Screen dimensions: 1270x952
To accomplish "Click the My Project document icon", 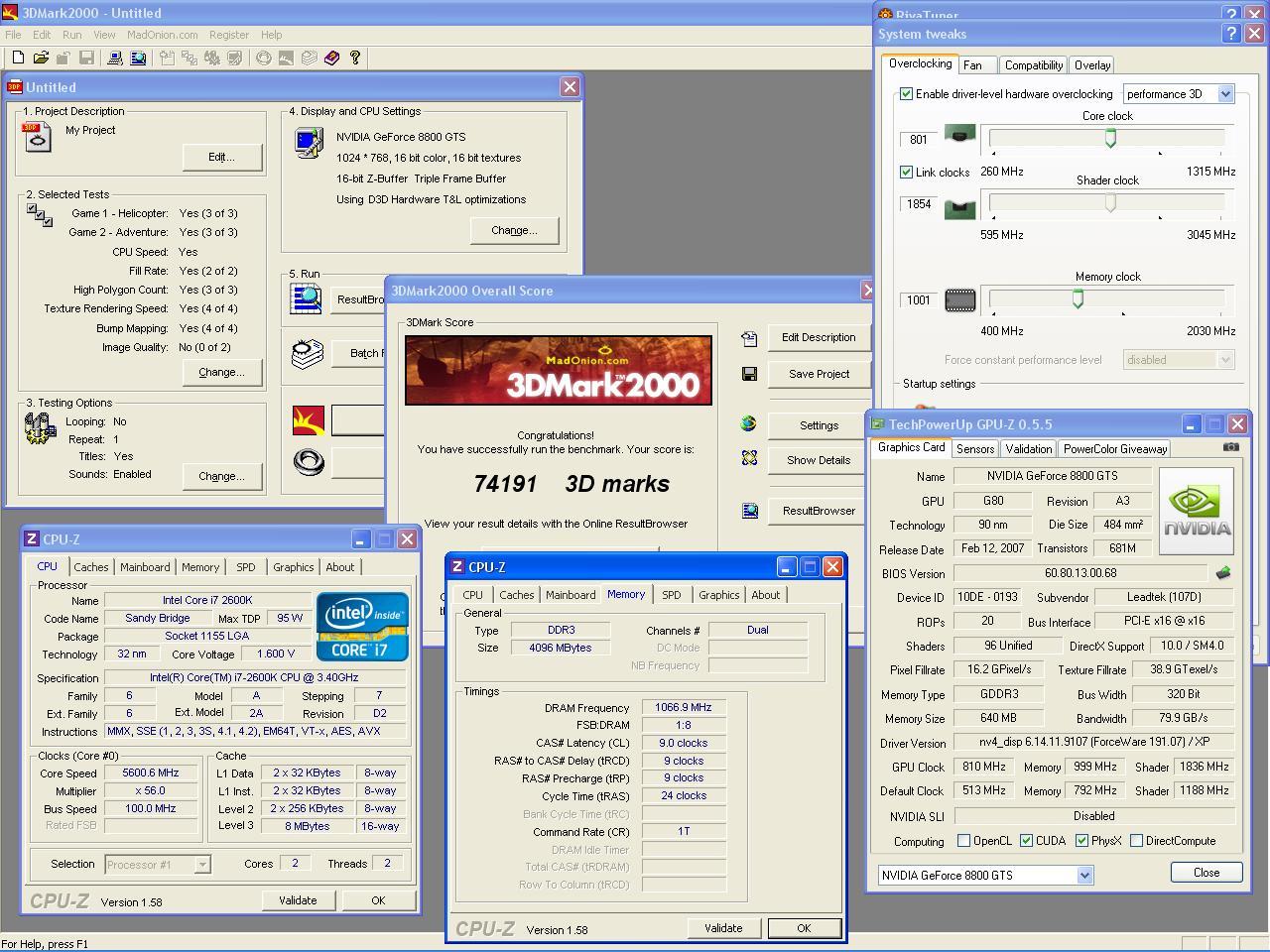I will coord(37,137).
